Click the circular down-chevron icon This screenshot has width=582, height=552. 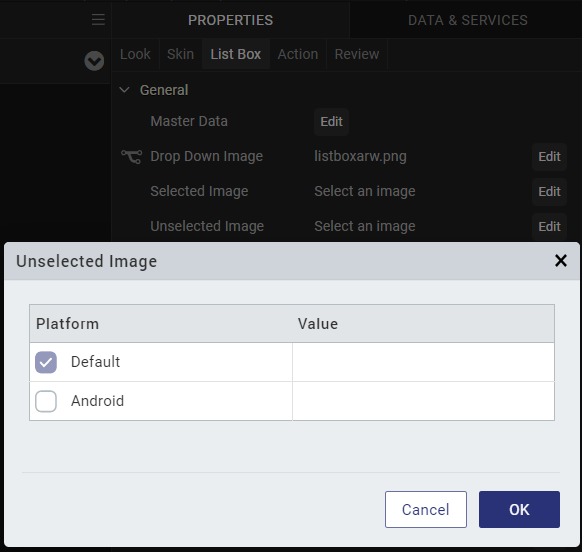[94, 61]
